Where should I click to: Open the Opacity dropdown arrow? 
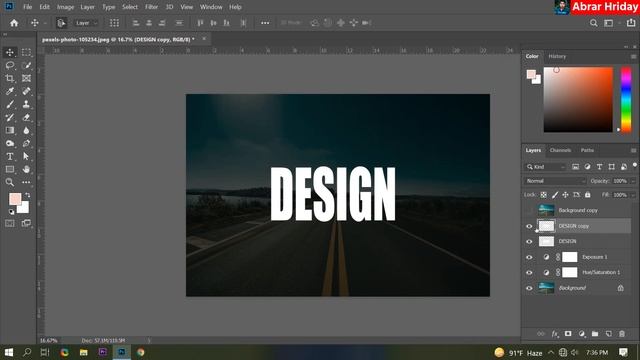click(633, 181)
